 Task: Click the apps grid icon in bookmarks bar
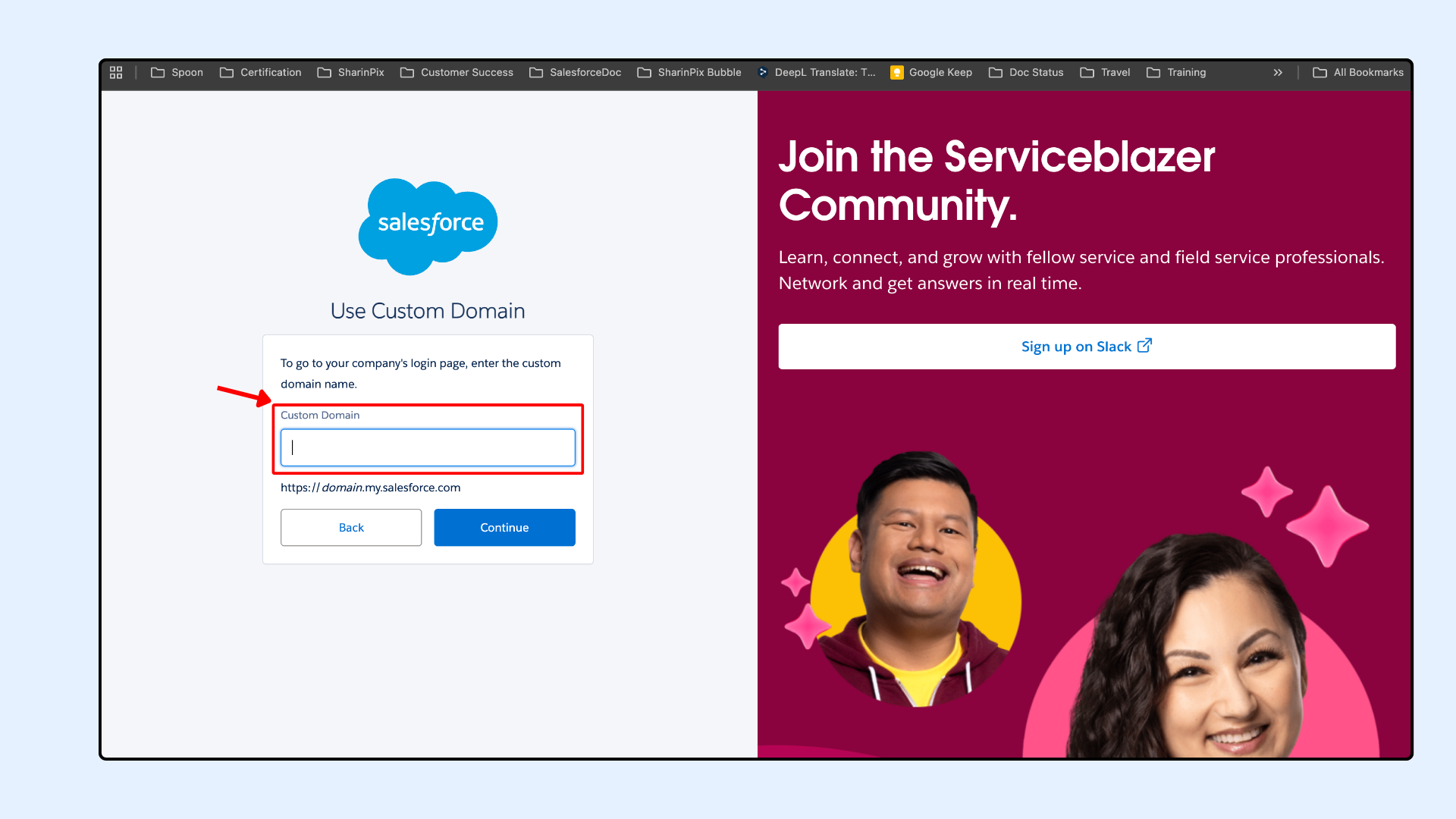(x=116, y=73)
